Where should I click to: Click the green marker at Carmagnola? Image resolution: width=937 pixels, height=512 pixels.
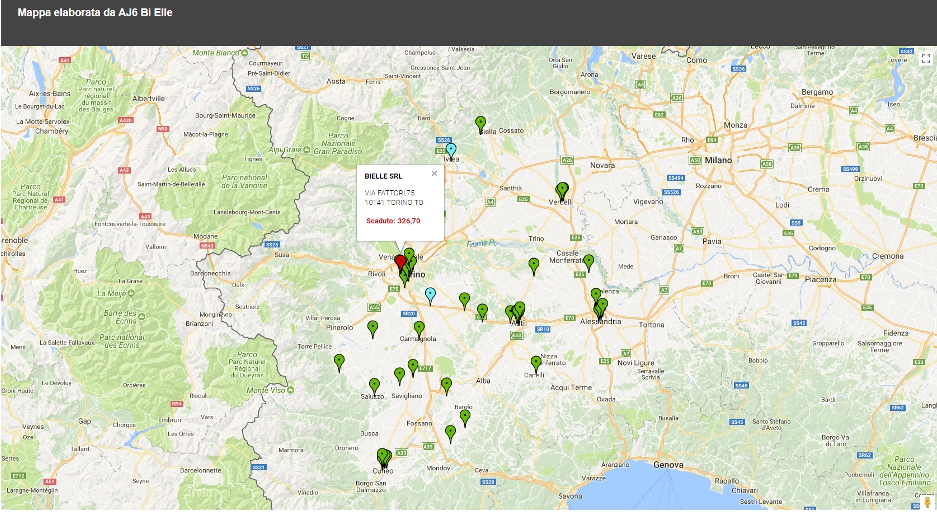tap(419, 329)
